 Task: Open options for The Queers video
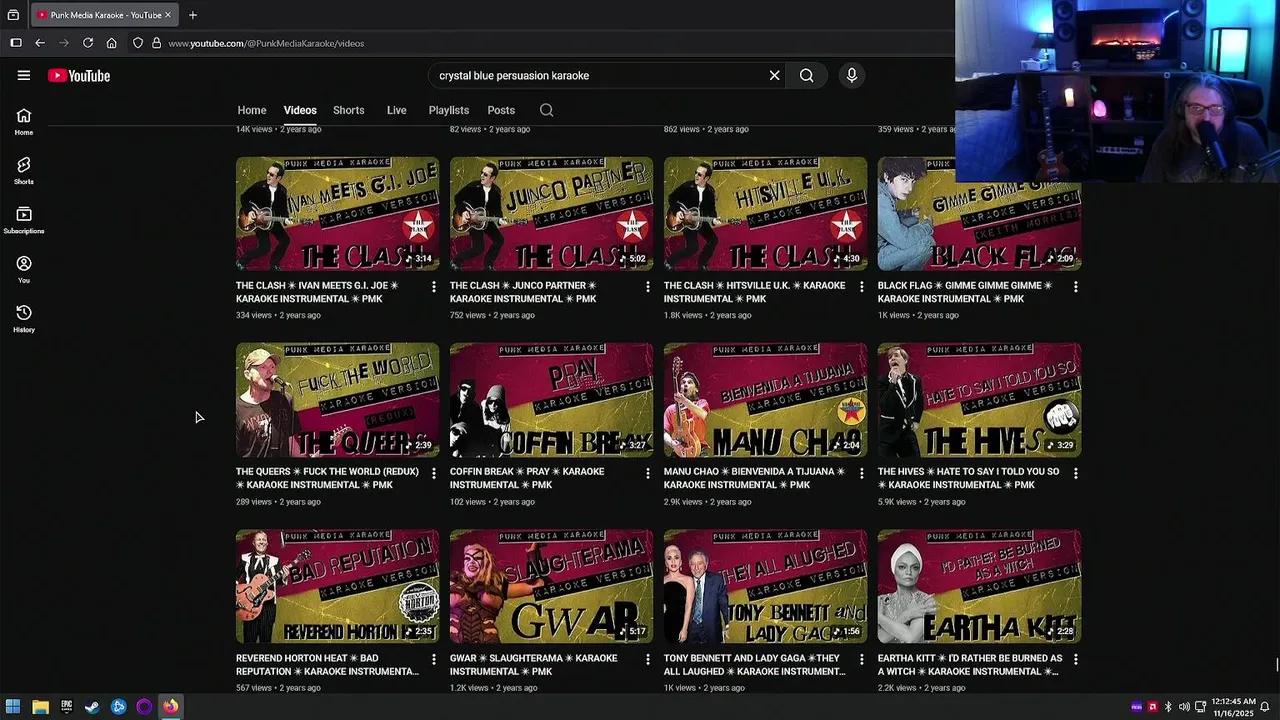433,473
